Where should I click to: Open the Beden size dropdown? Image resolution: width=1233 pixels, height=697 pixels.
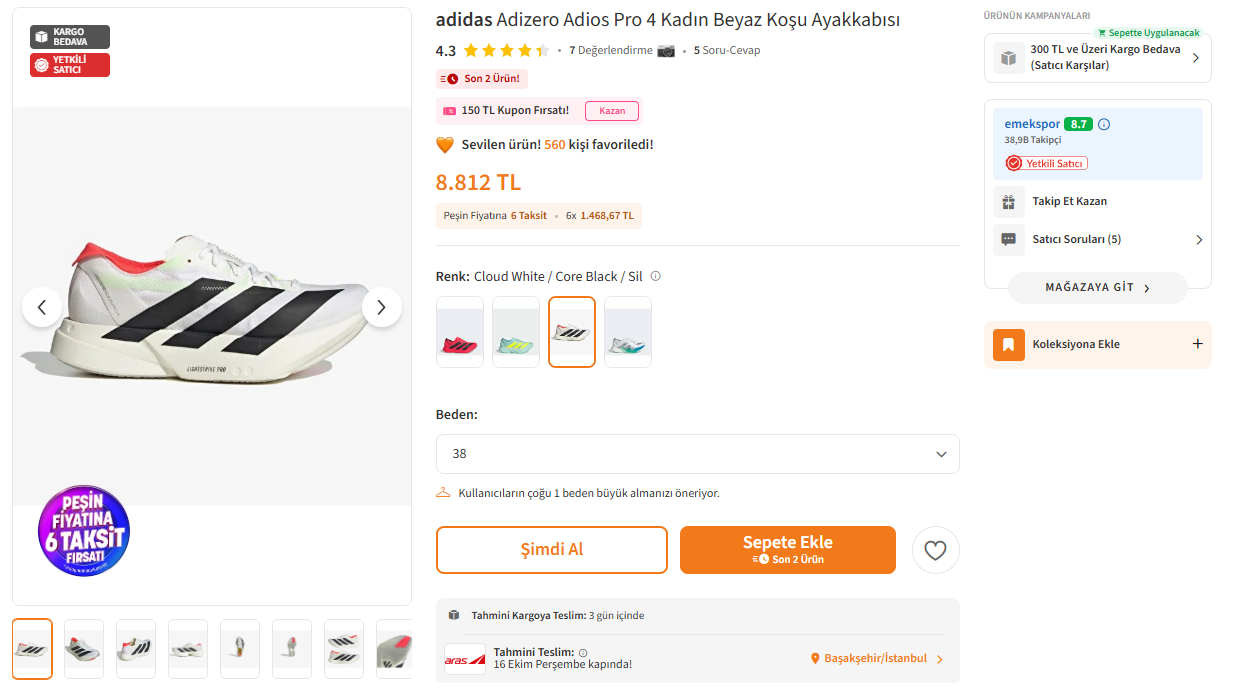click(697, 454)
